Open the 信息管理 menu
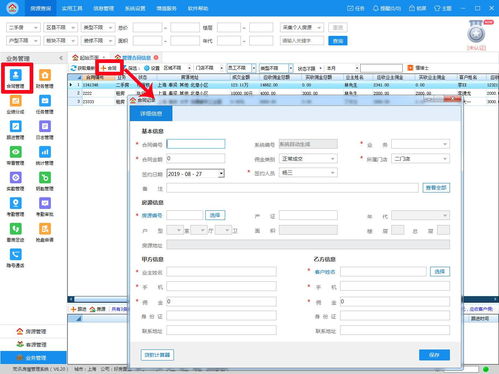Screen dimensions: 499x374 coord(104,8)
